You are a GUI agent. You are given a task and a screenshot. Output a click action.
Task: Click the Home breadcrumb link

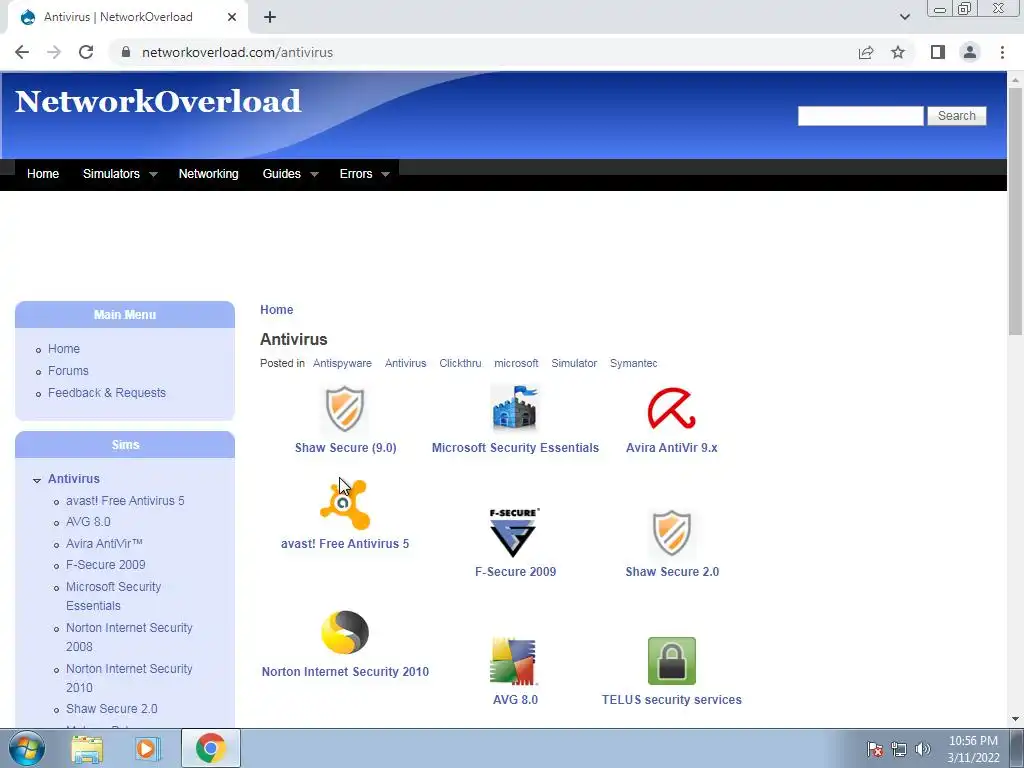tap(276, 310)
